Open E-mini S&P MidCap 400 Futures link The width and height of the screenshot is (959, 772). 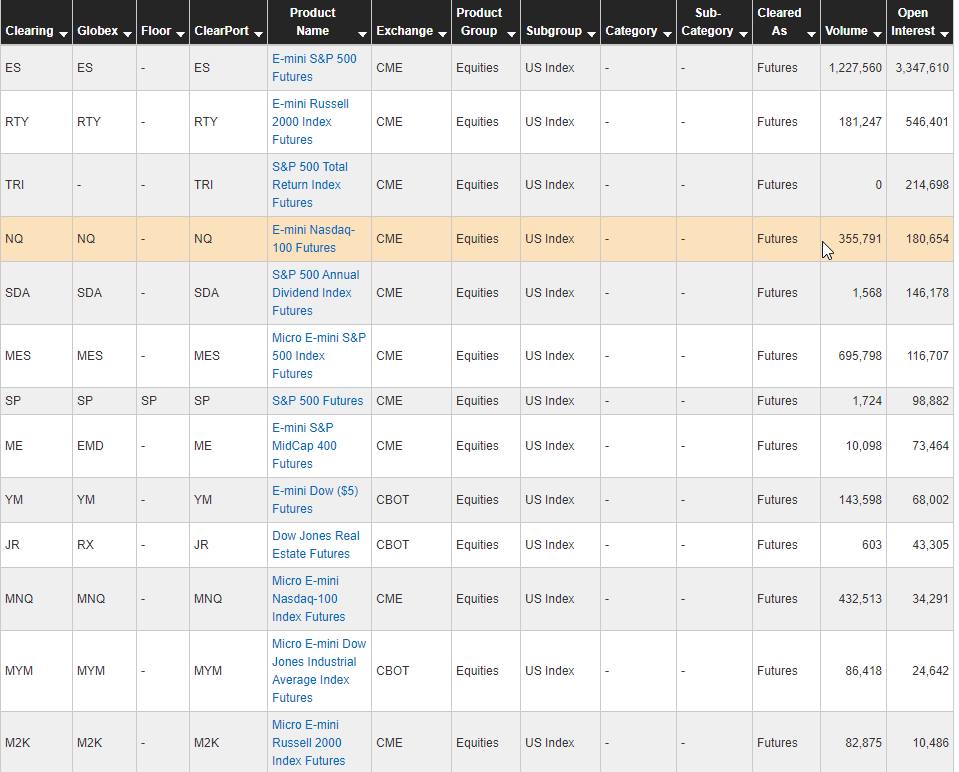(x=305, y=446)
